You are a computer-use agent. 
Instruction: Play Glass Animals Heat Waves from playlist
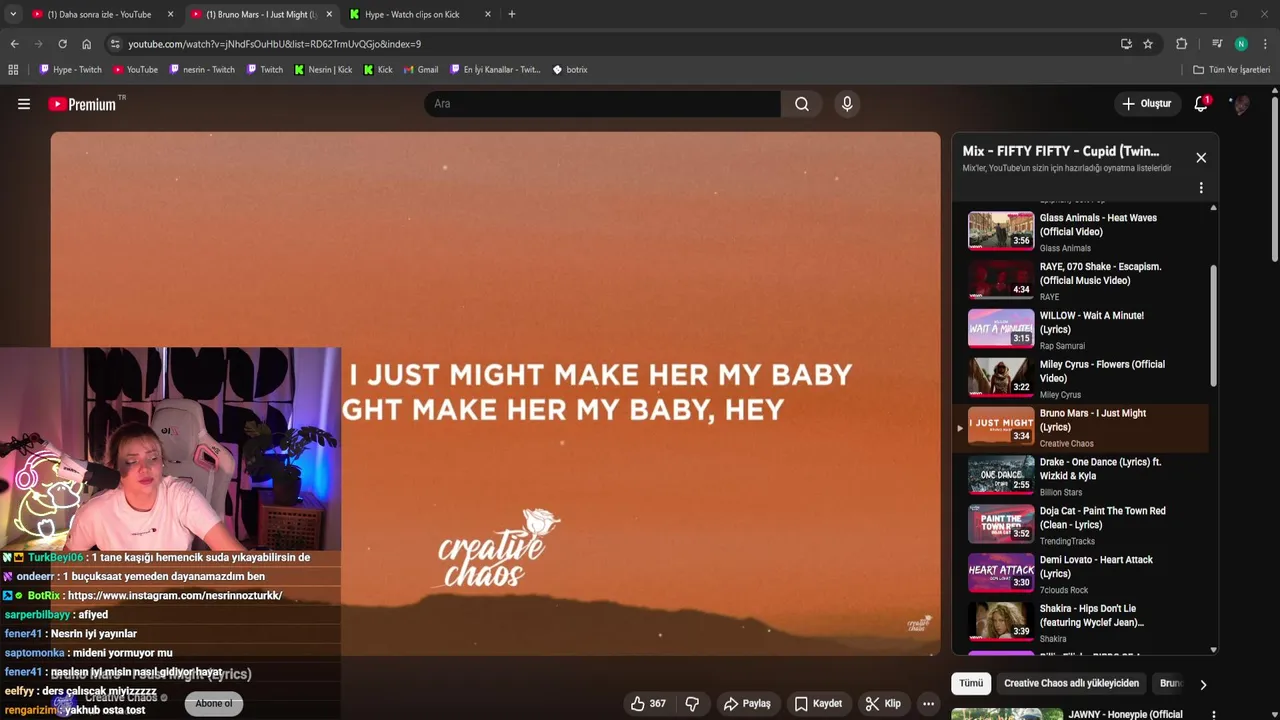(x=1080, y=231)
